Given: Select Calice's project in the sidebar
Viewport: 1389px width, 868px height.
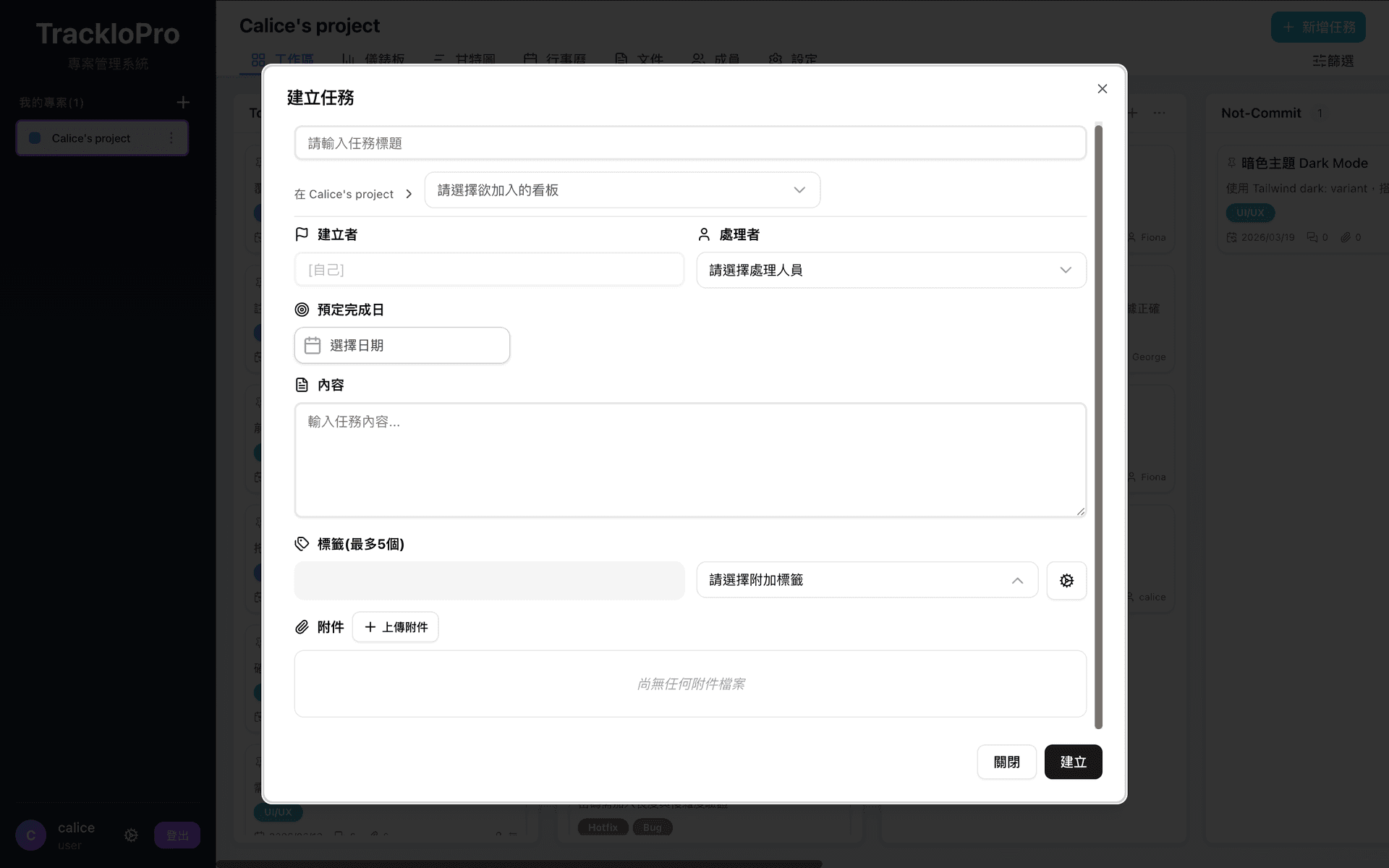Looking at the screenshot, I should [x=102, y=138].
